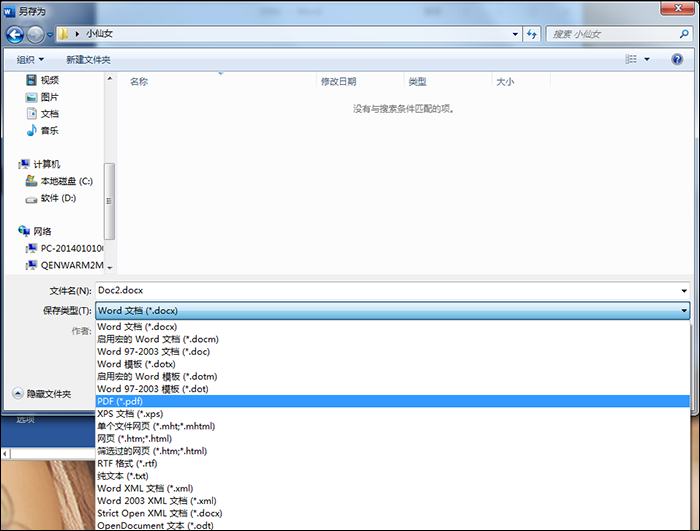700x531 pixels.
Task: Select 音乐 in the navigation pane
Action: click(42, 130)
